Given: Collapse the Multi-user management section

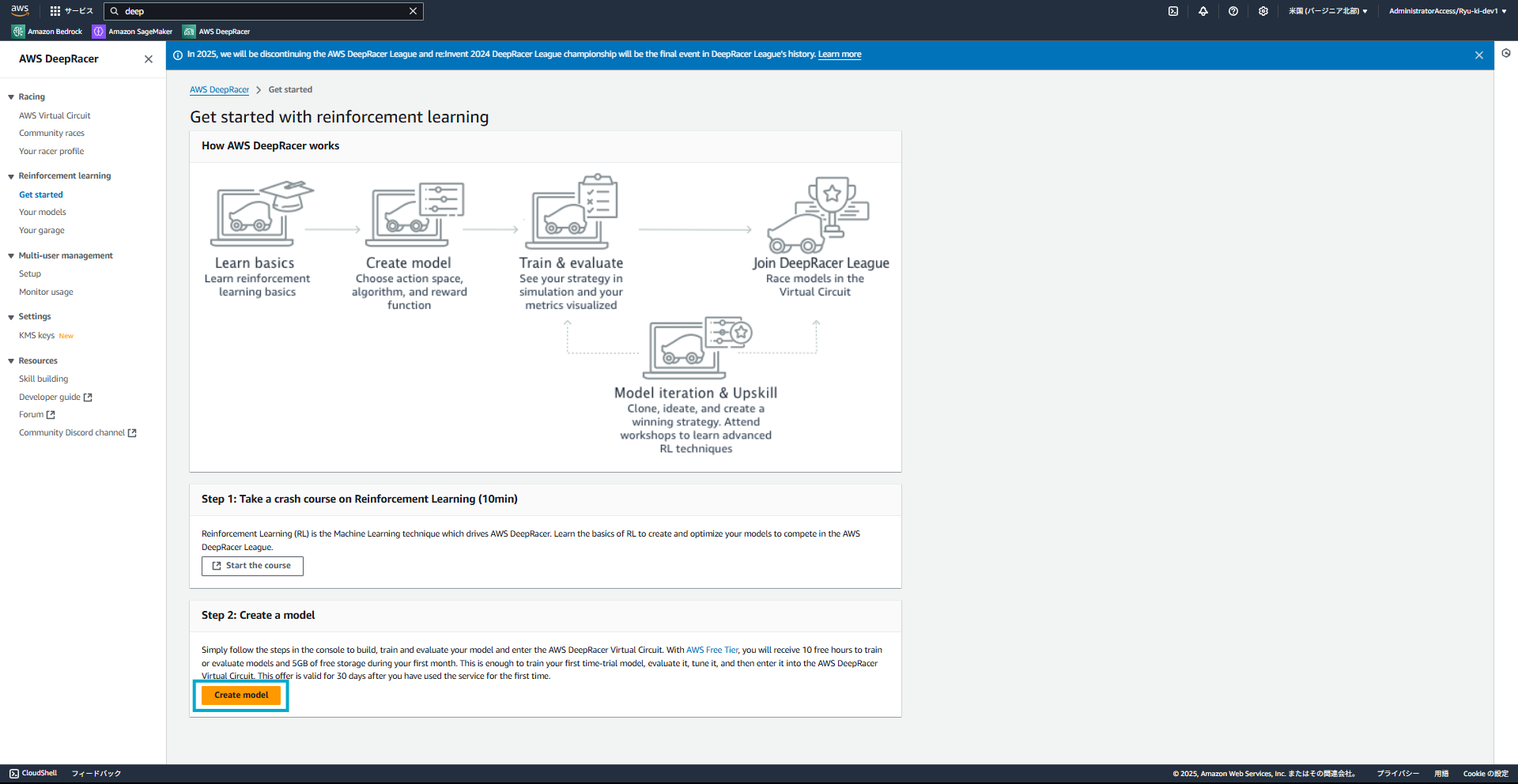Looking at the screenshot, I should pos(11,256).
